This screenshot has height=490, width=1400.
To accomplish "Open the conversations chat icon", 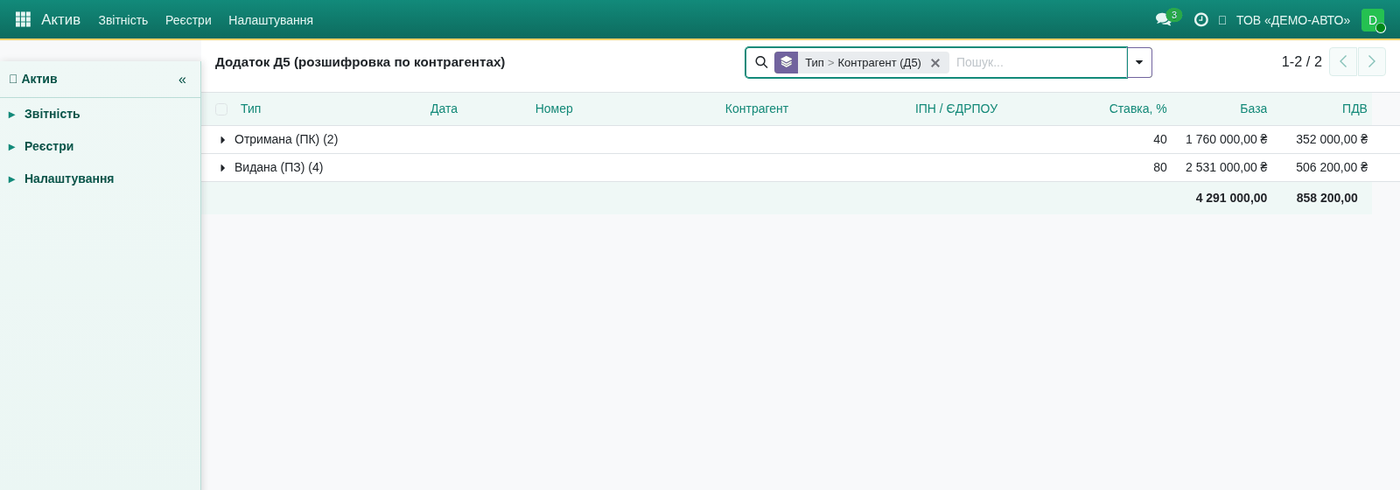I will [1163, 19].
